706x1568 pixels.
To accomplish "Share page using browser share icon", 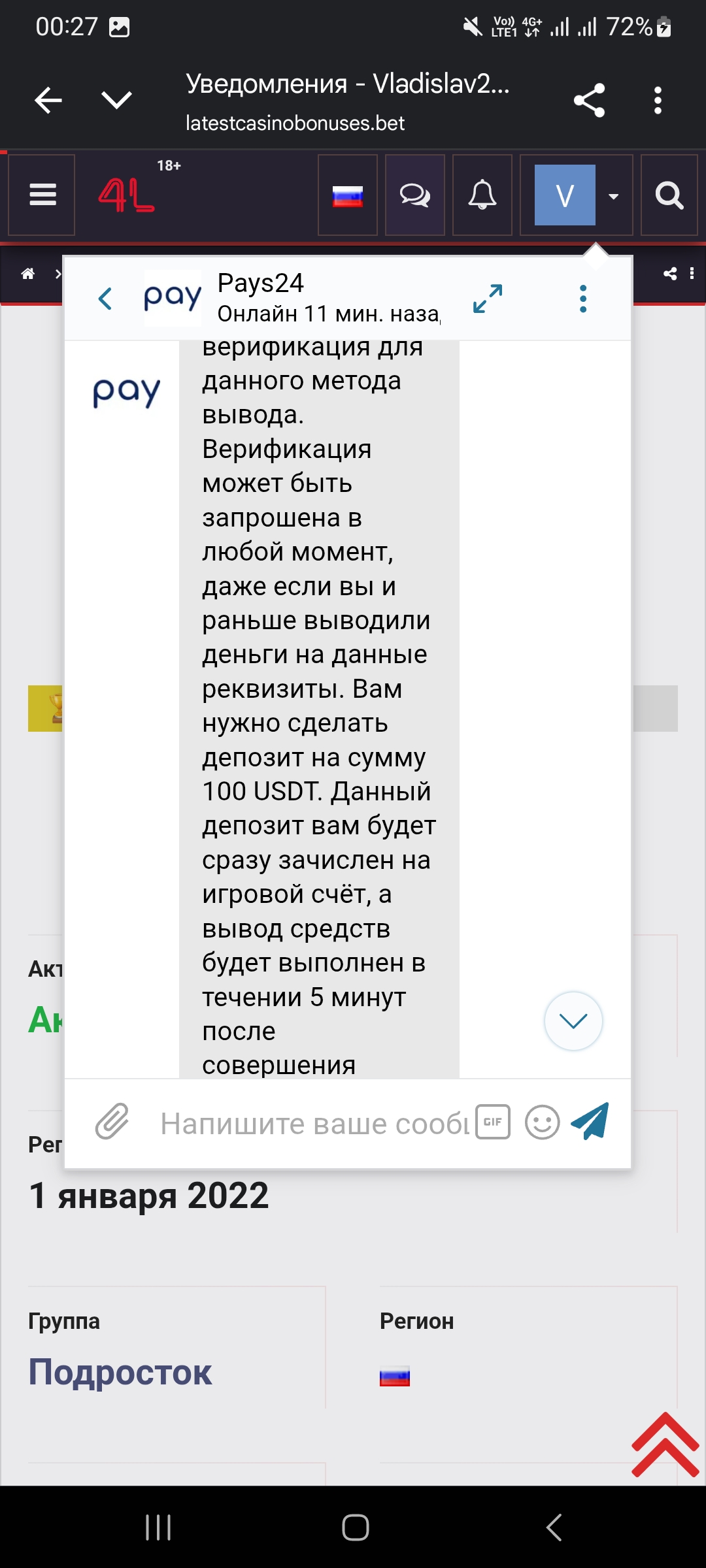I will coord(589,101).
